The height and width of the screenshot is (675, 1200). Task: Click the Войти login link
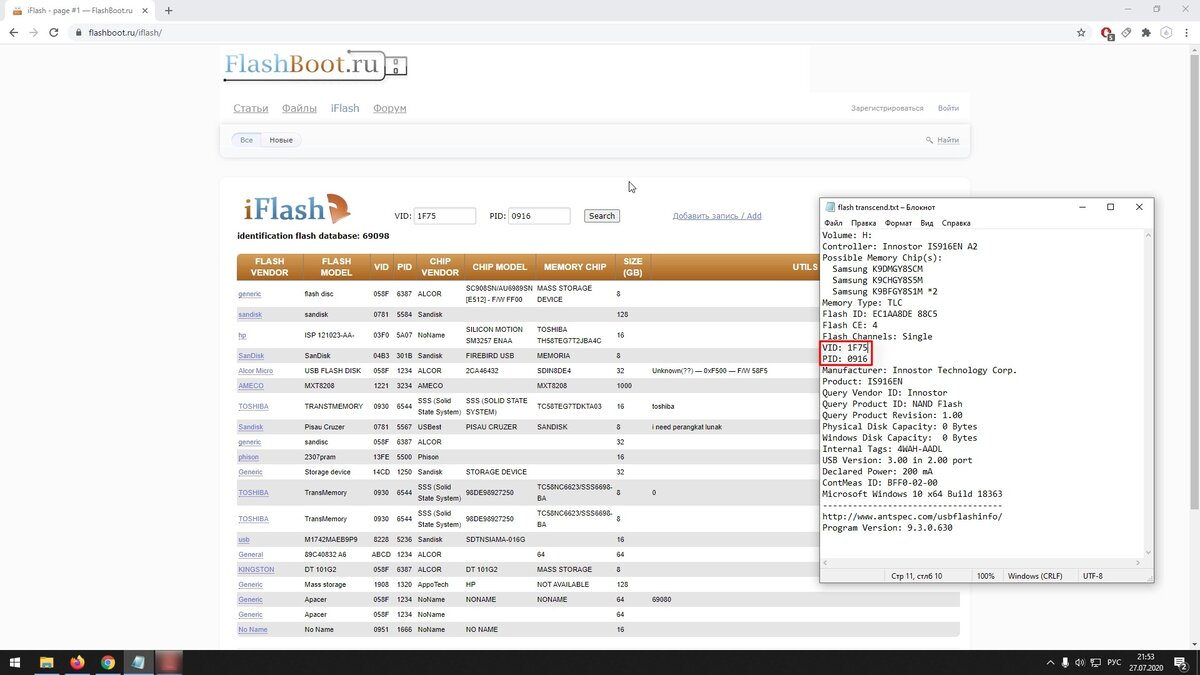tap(948, 108)
